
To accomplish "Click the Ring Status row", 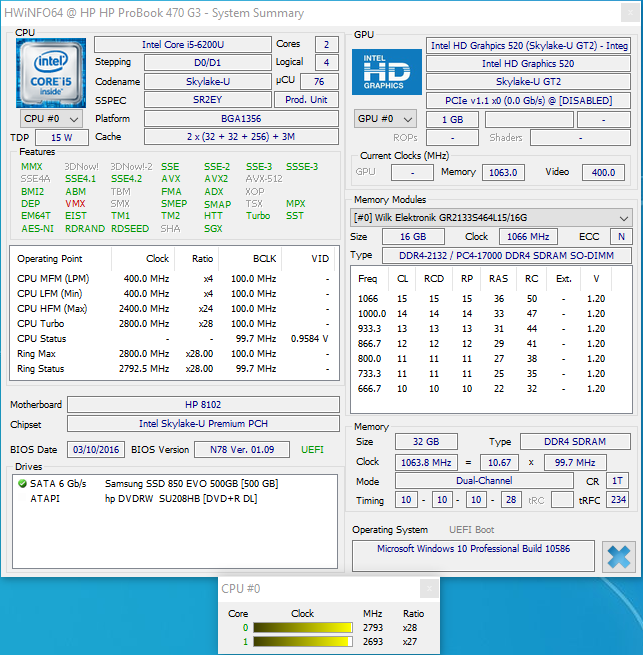I will pyautogui.click(x=174, y=369).
